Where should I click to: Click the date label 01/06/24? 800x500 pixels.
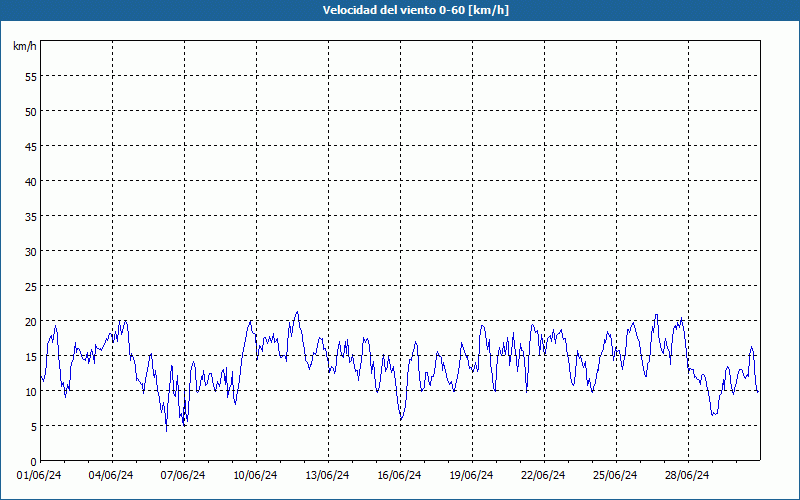tap(39, 475)
